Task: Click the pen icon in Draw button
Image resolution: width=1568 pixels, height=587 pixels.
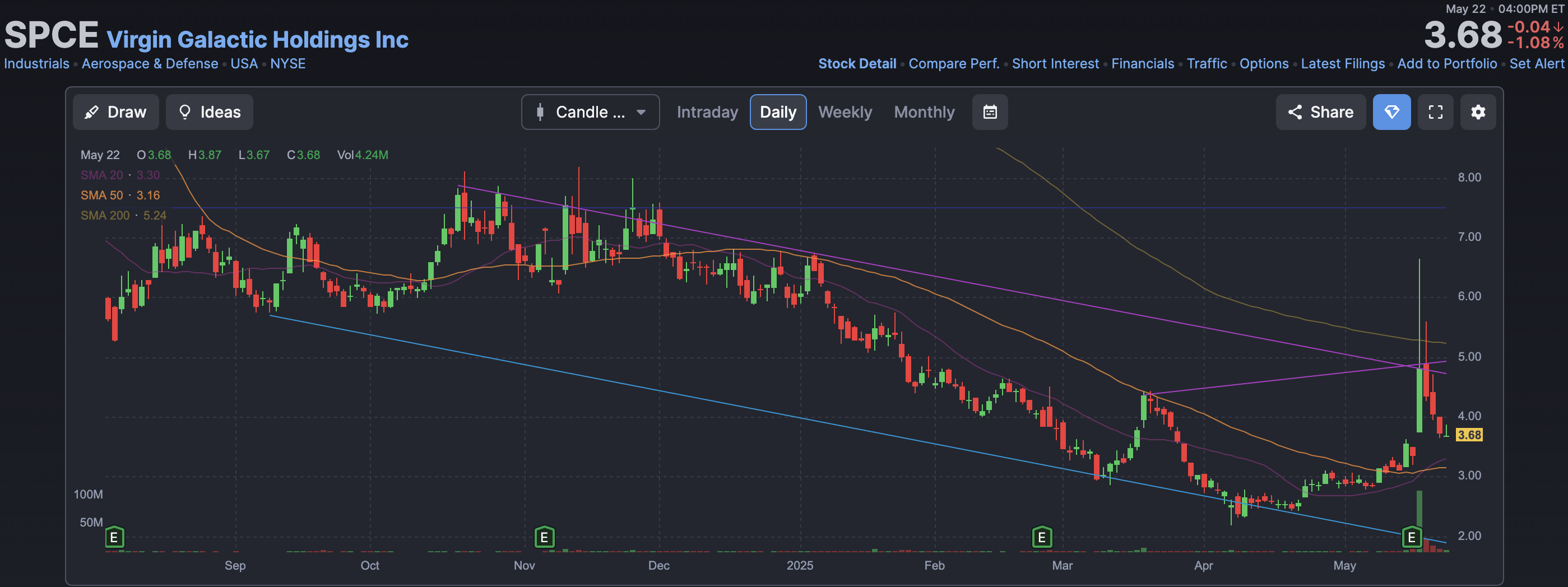Action: coord(91,112)
